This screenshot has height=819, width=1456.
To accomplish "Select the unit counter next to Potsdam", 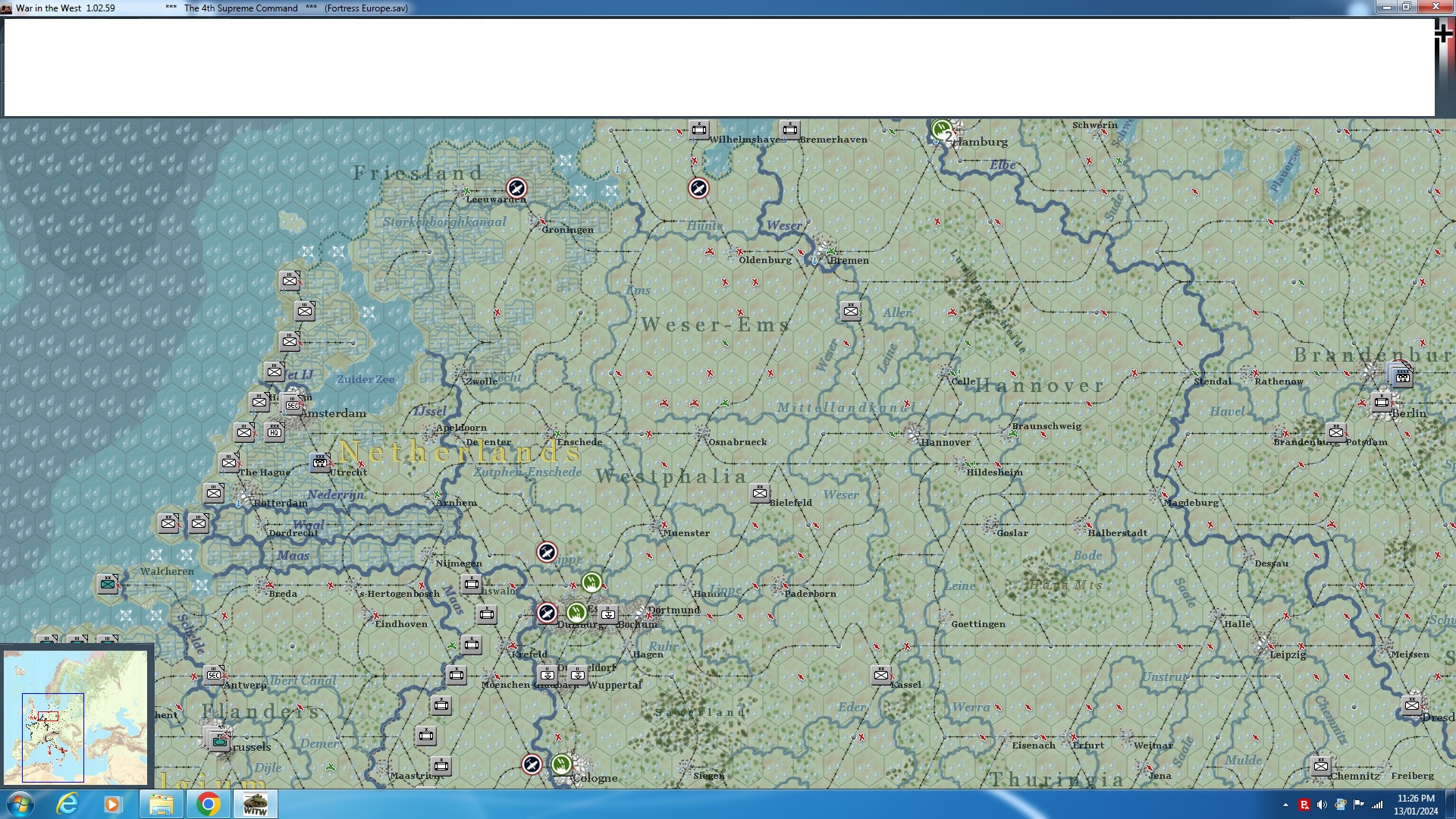I will [x=1336, y=432].
